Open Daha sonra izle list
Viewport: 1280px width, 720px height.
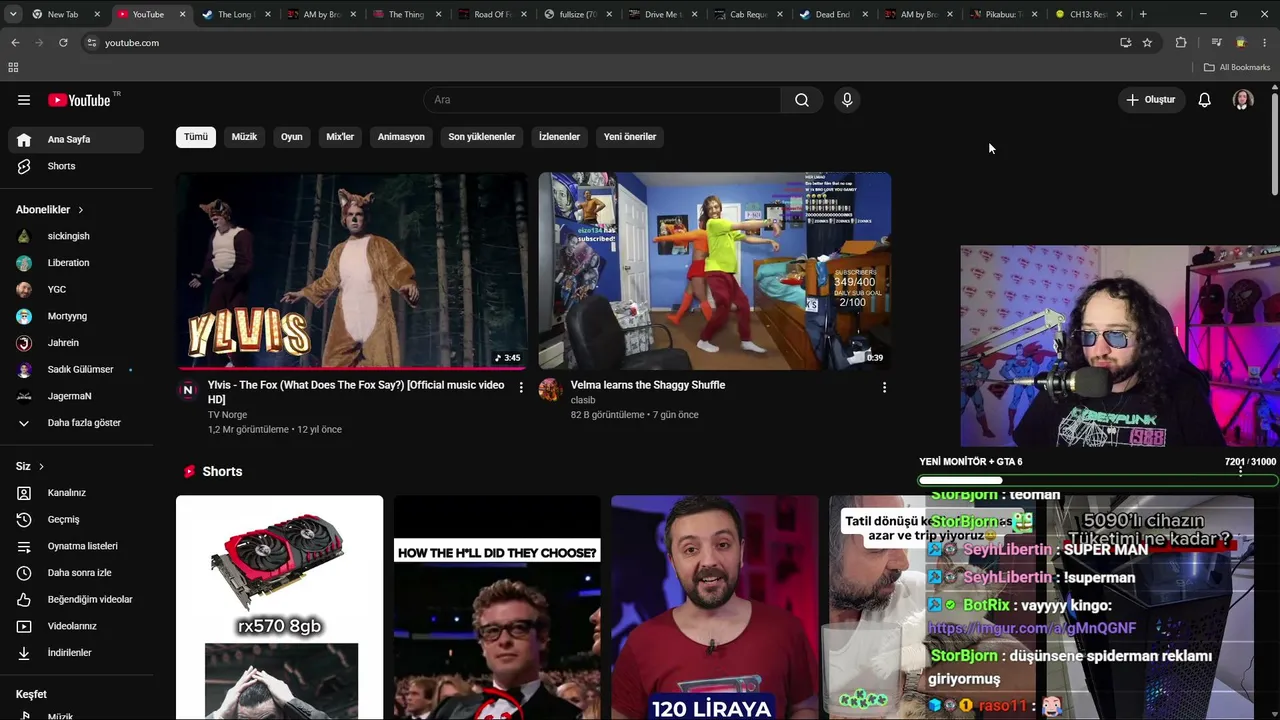coord(76,573)
